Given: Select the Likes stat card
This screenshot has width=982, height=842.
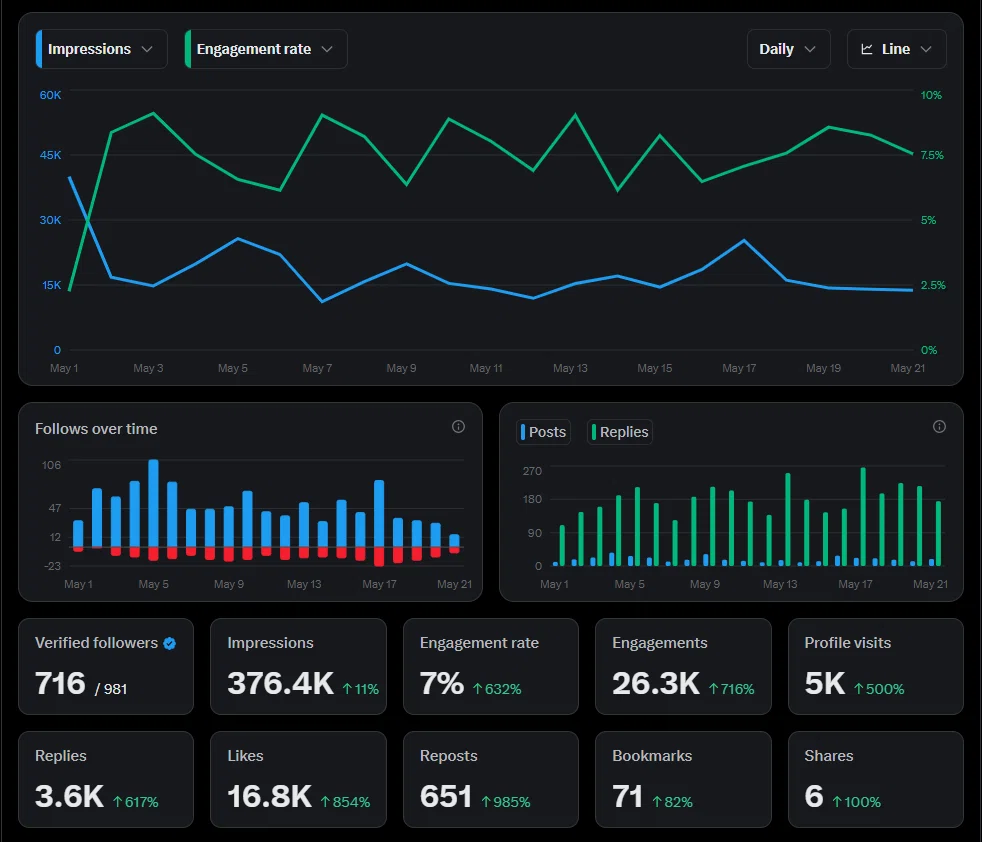Looking at the screenshot, I should [298, 779].
